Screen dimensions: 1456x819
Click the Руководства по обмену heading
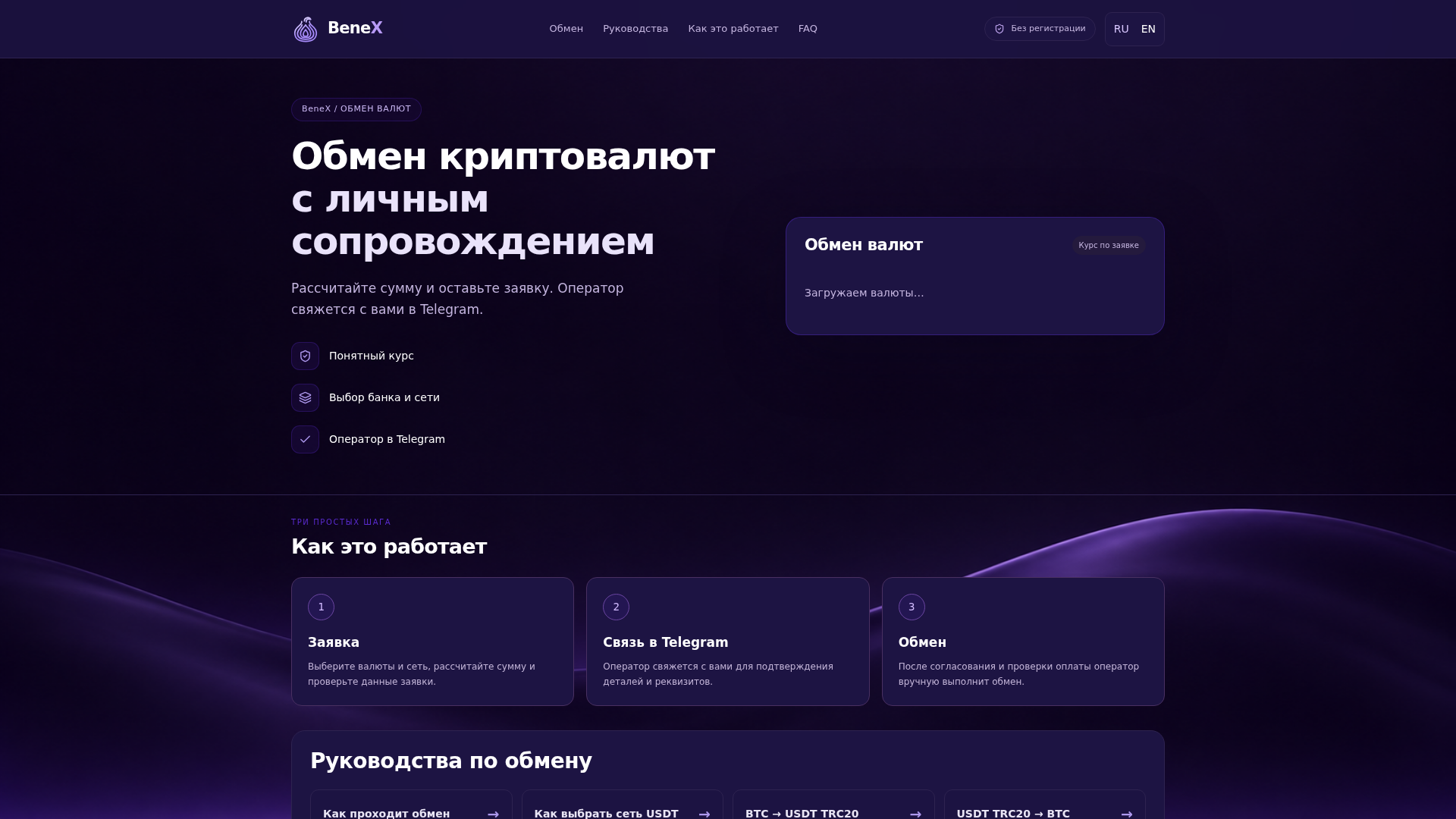[451, 761]
